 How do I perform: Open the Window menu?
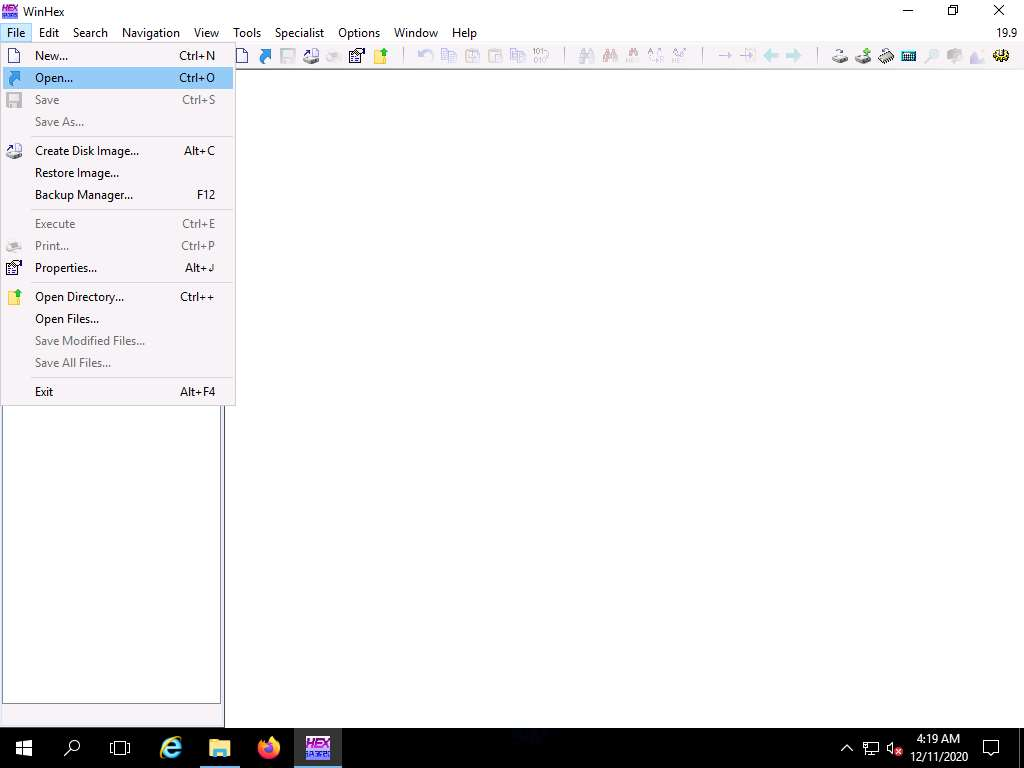click(x=416, y=33)
